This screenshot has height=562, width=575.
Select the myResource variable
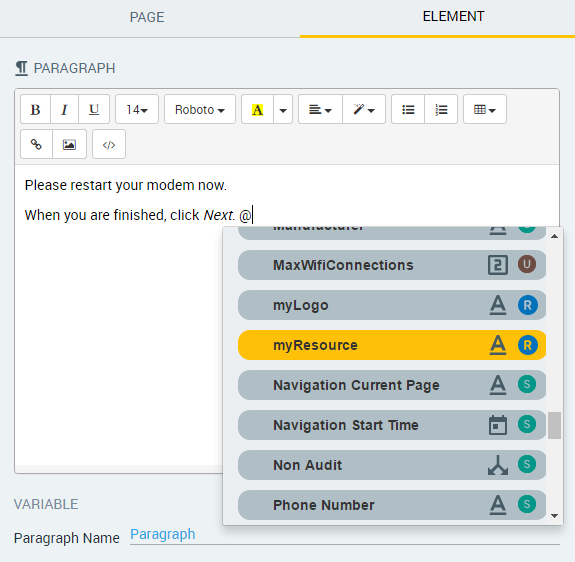392,345
